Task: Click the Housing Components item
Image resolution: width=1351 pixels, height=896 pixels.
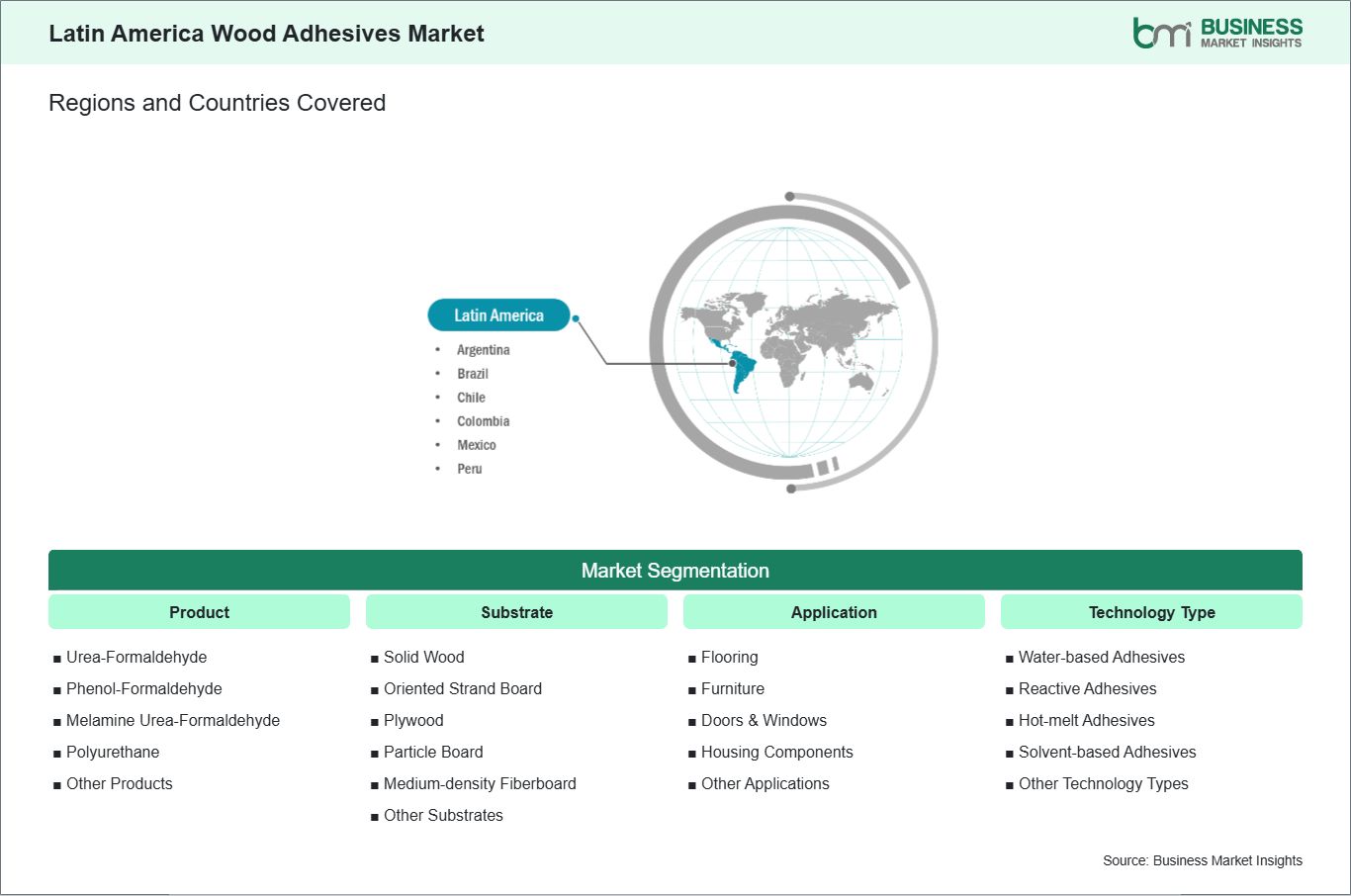Action: (776, 752)
